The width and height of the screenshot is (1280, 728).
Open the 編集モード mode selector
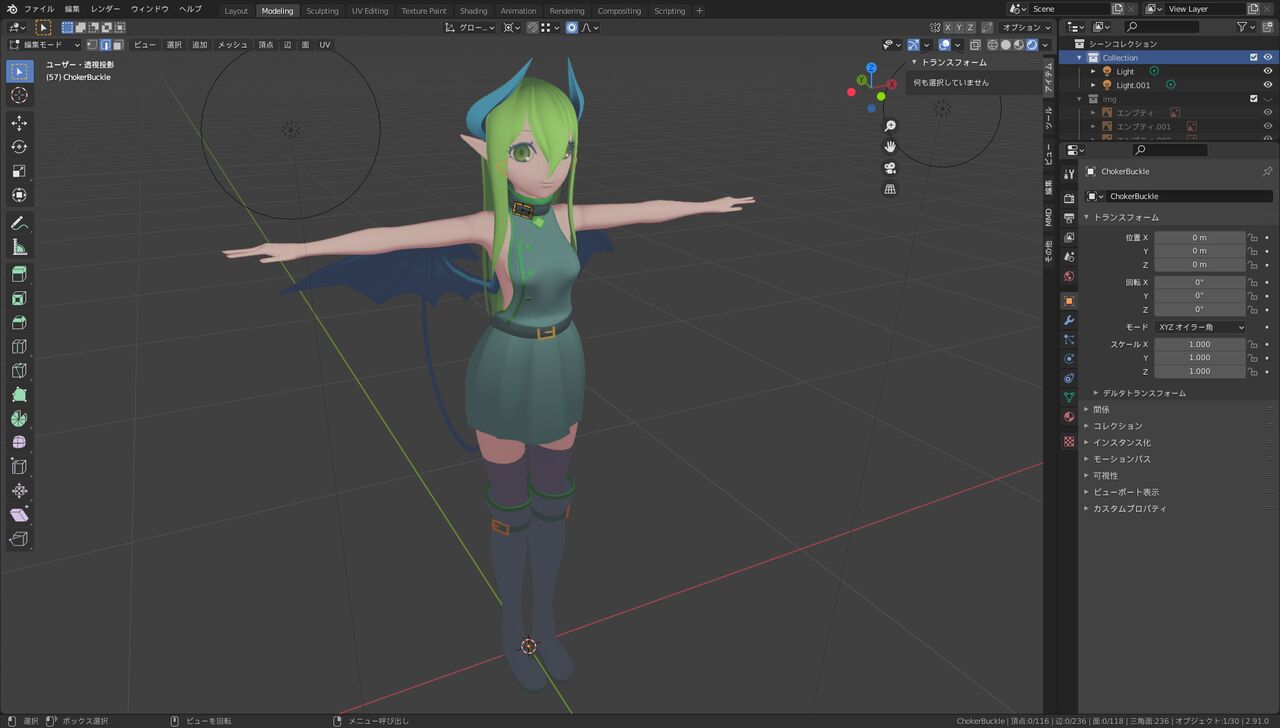pyautogui.click(x=44, y=45)
